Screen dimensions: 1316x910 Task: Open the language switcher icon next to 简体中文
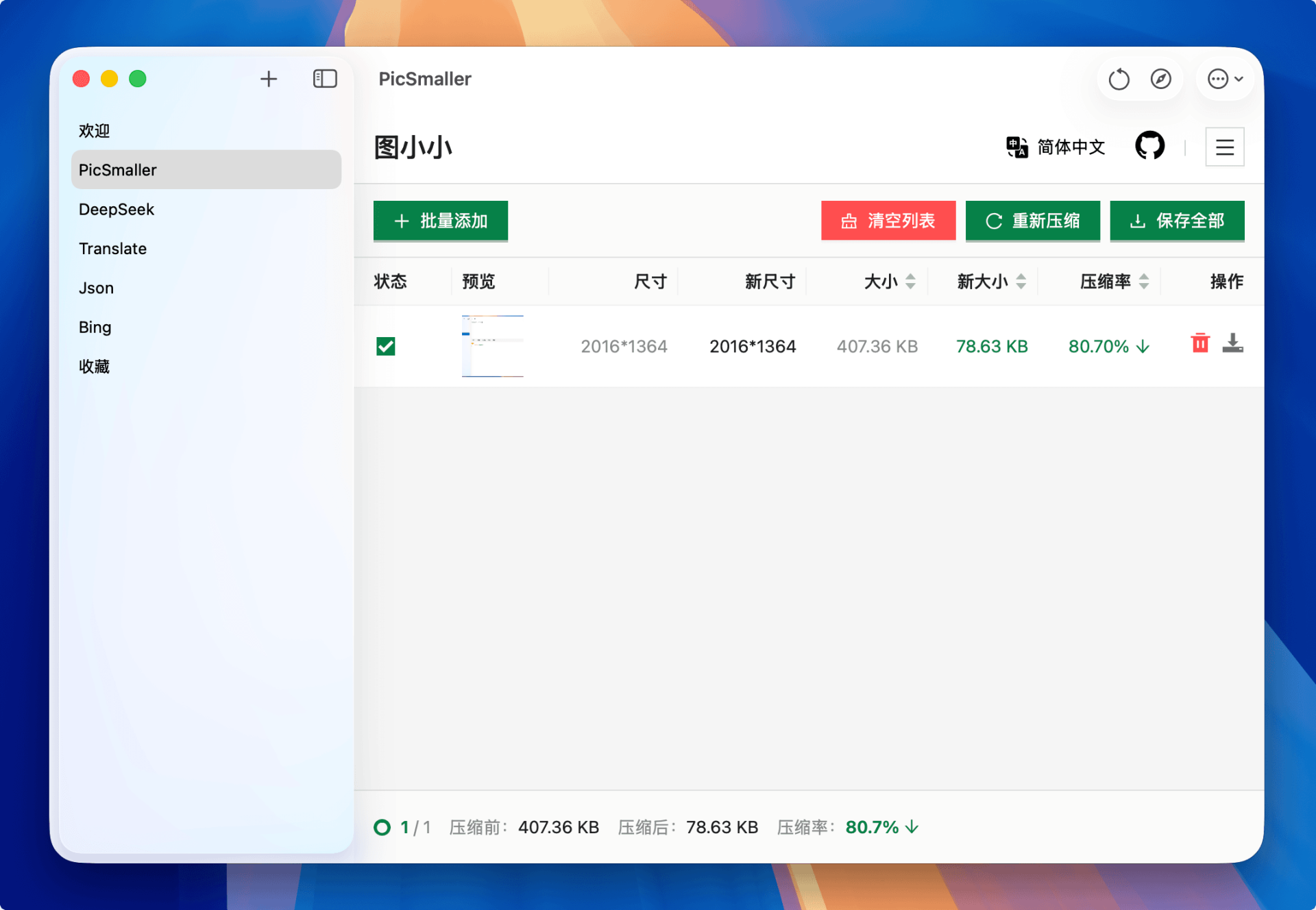coord(1017,146)
